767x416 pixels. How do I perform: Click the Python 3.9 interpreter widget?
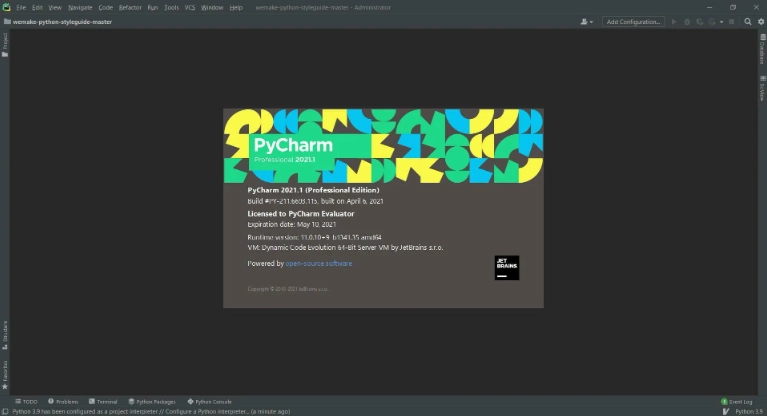click(x=749, y=412)
